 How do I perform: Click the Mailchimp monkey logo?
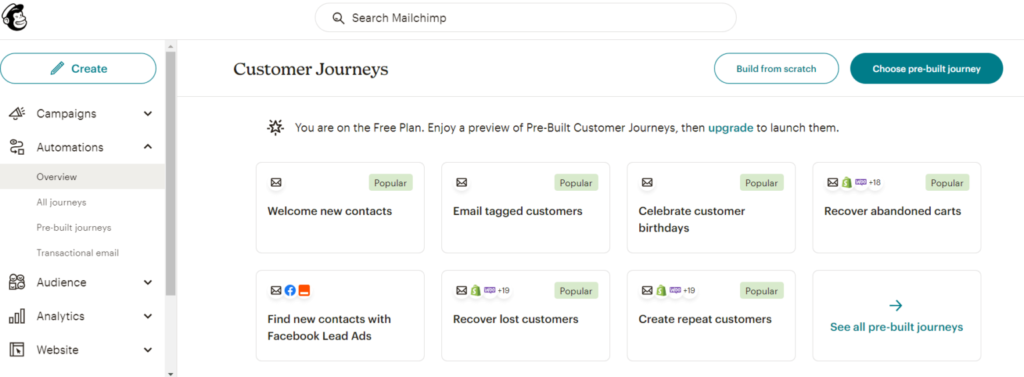pyautogui.click(x=14, y=17)
